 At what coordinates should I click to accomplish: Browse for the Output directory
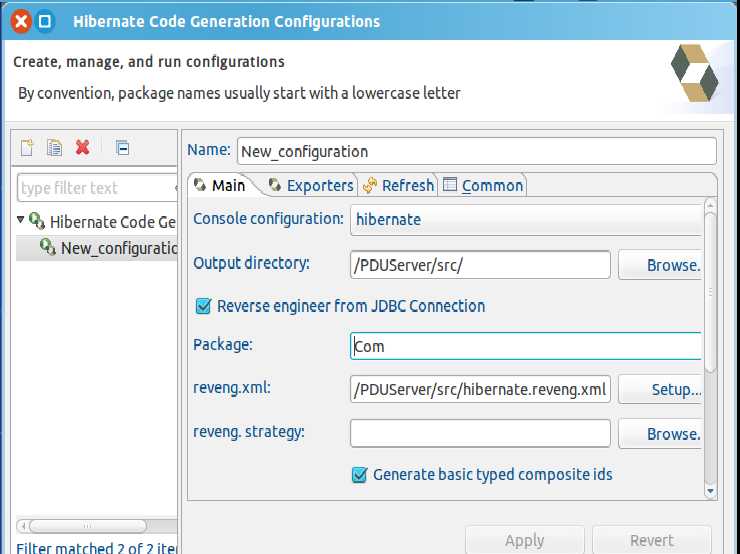pyautogui.click(x=660, y=265)
